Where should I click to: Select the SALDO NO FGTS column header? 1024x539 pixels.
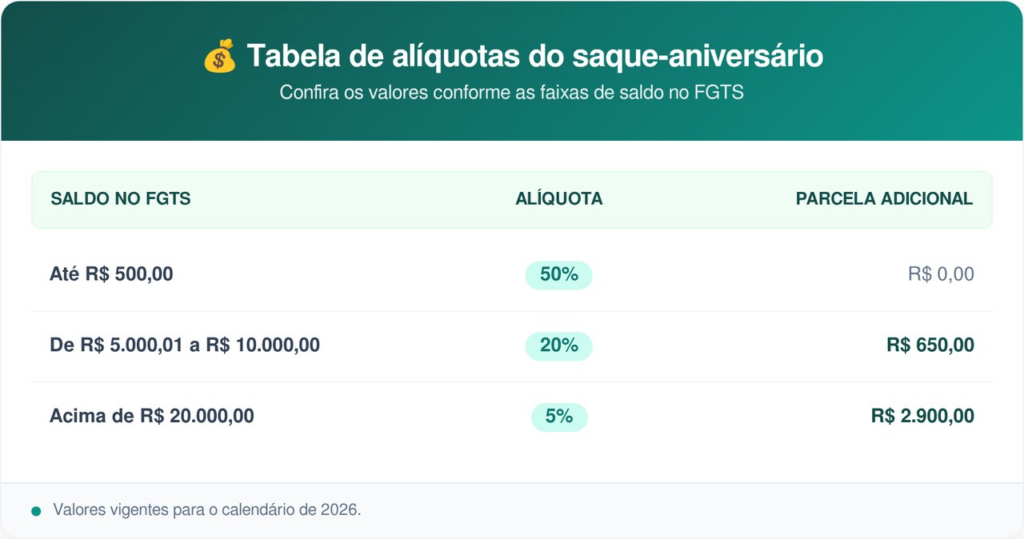120,199
